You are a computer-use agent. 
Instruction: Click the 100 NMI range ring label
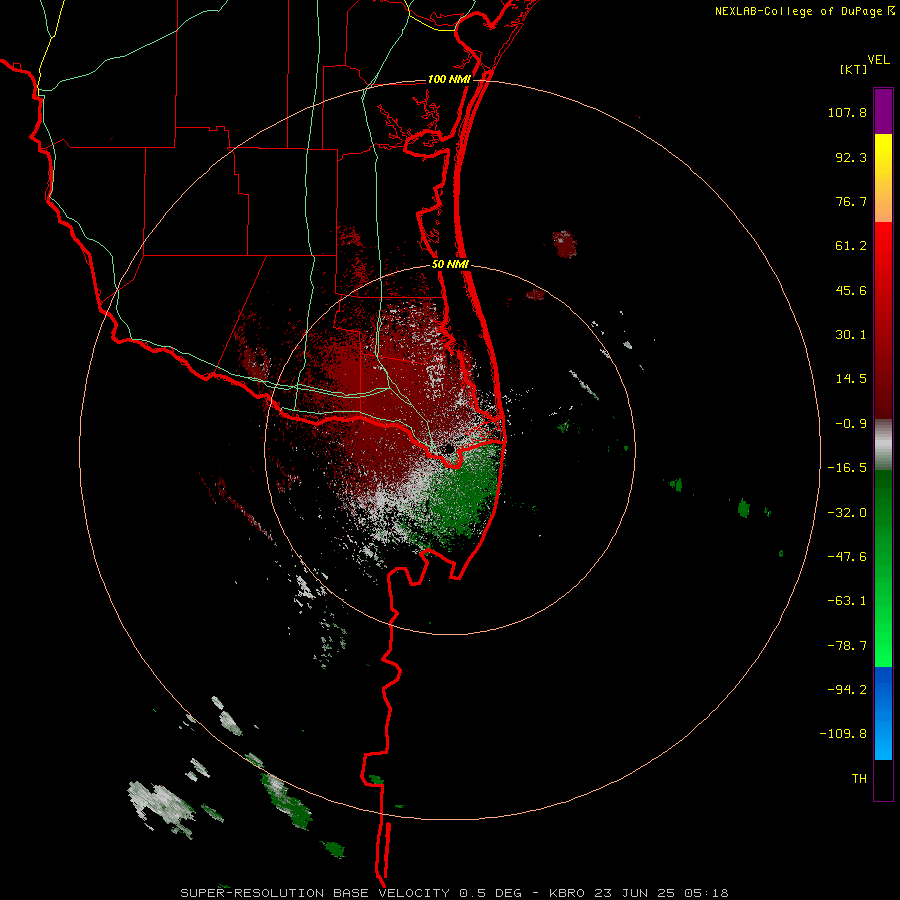click(x=449, y=79)
